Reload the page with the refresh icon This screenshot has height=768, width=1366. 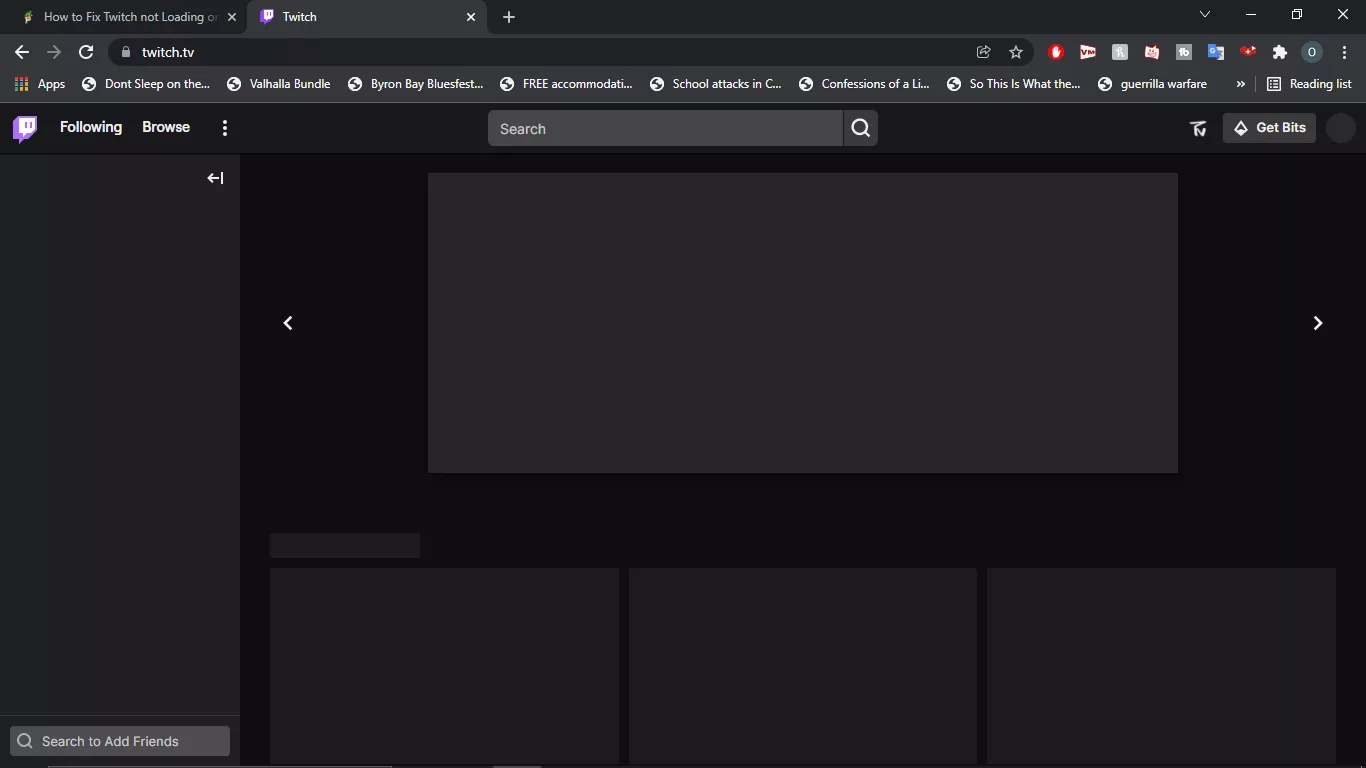[85, 51]
